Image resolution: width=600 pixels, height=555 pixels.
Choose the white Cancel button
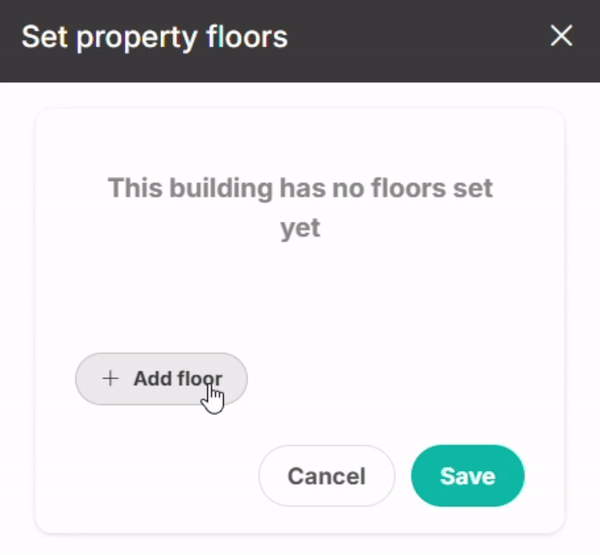(326, 476)
